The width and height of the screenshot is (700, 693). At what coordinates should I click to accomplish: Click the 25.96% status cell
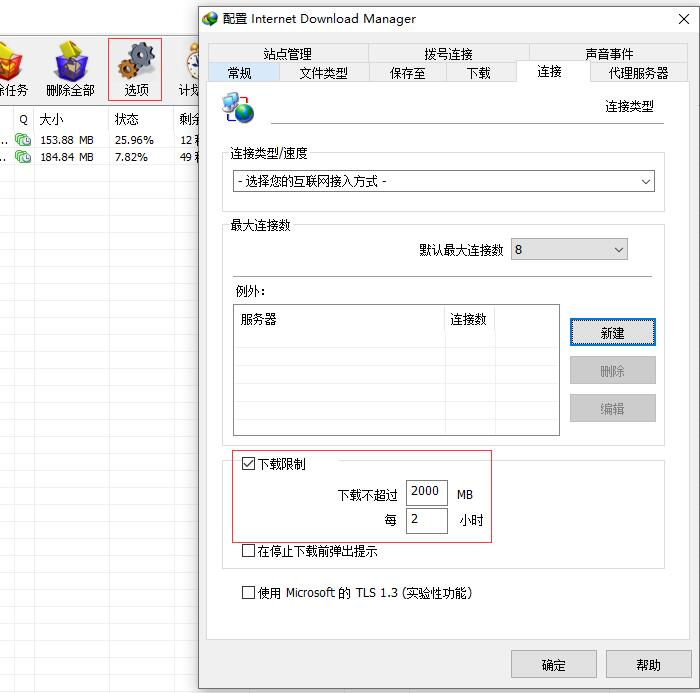tap(134, 140)
